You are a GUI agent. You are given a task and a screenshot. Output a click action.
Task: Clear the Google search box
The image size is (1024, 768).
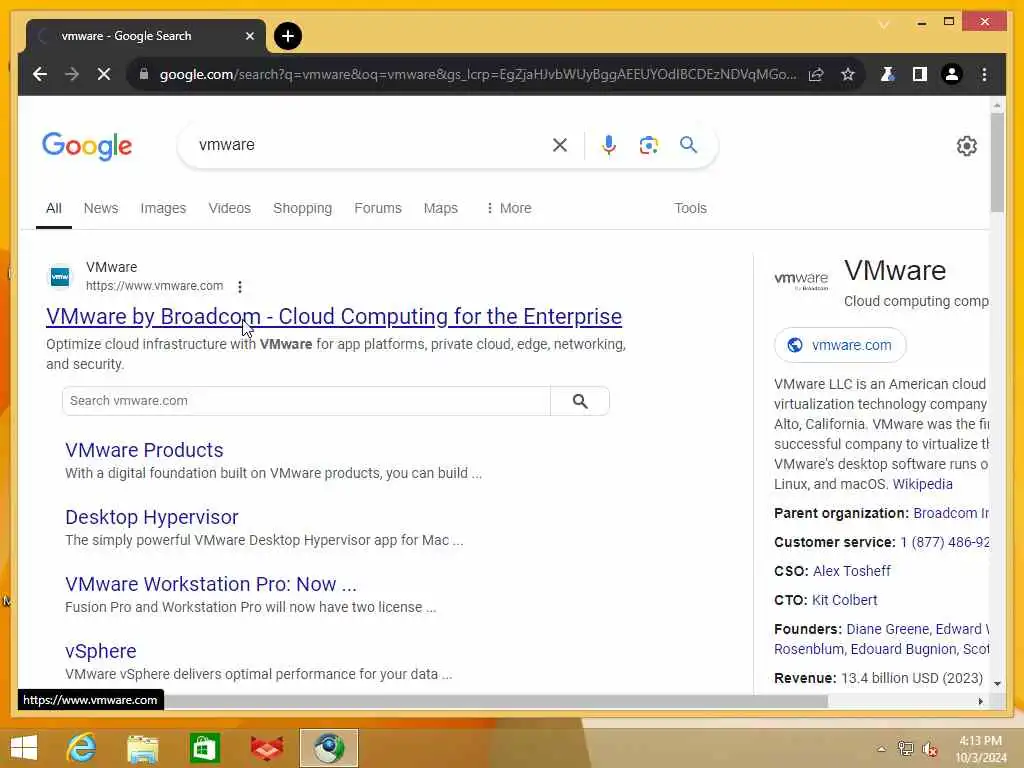(x=560, y=145)
